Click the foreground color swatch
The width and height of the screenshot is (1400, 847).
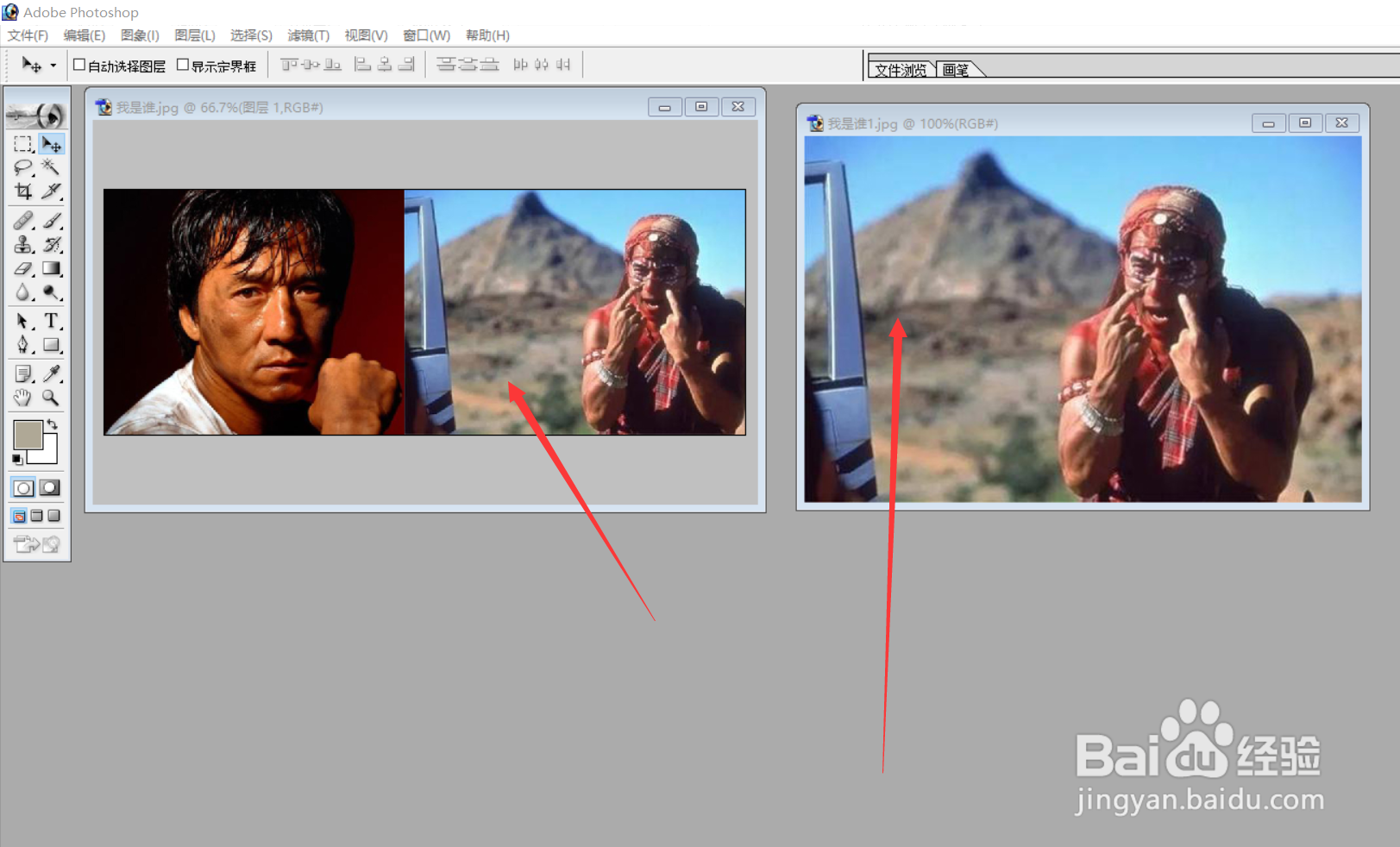[28, 434]
